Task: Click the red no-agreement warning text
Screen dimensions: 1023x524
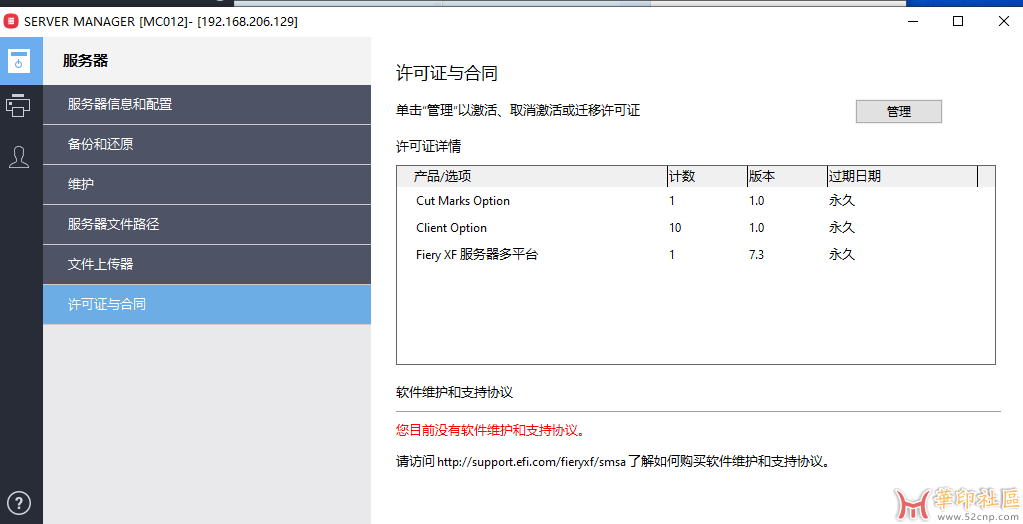Action: [491, 431]
